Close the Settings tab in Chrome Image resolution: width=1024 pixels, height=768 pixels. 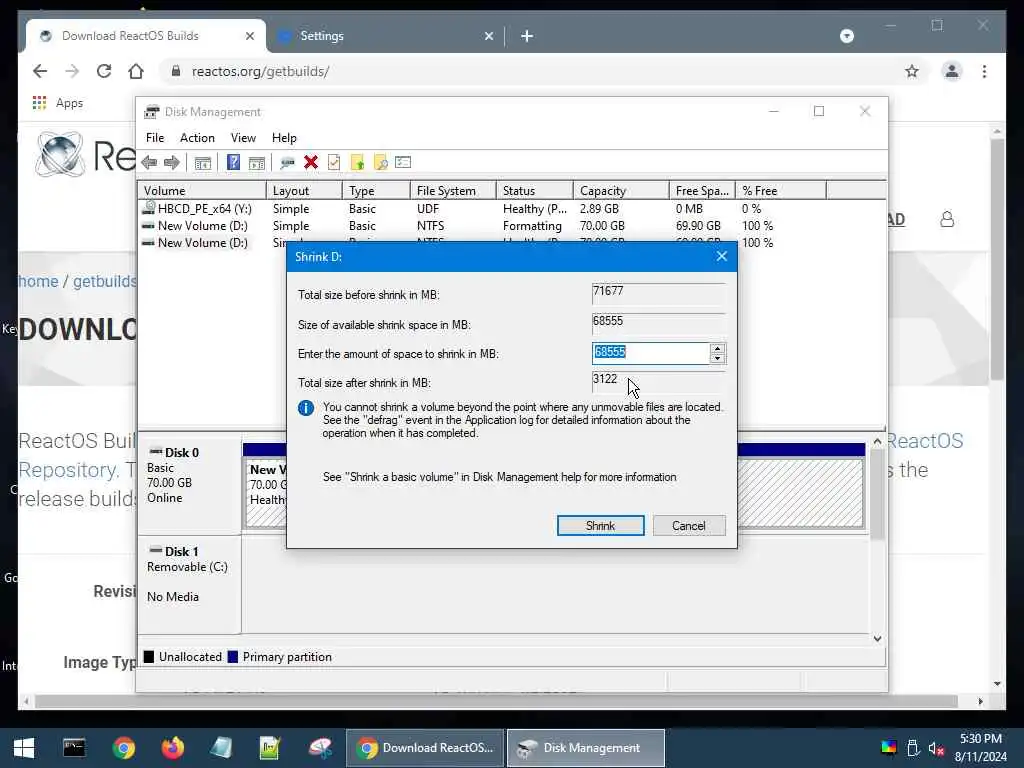pyautogui.click(x=488, y=36)
